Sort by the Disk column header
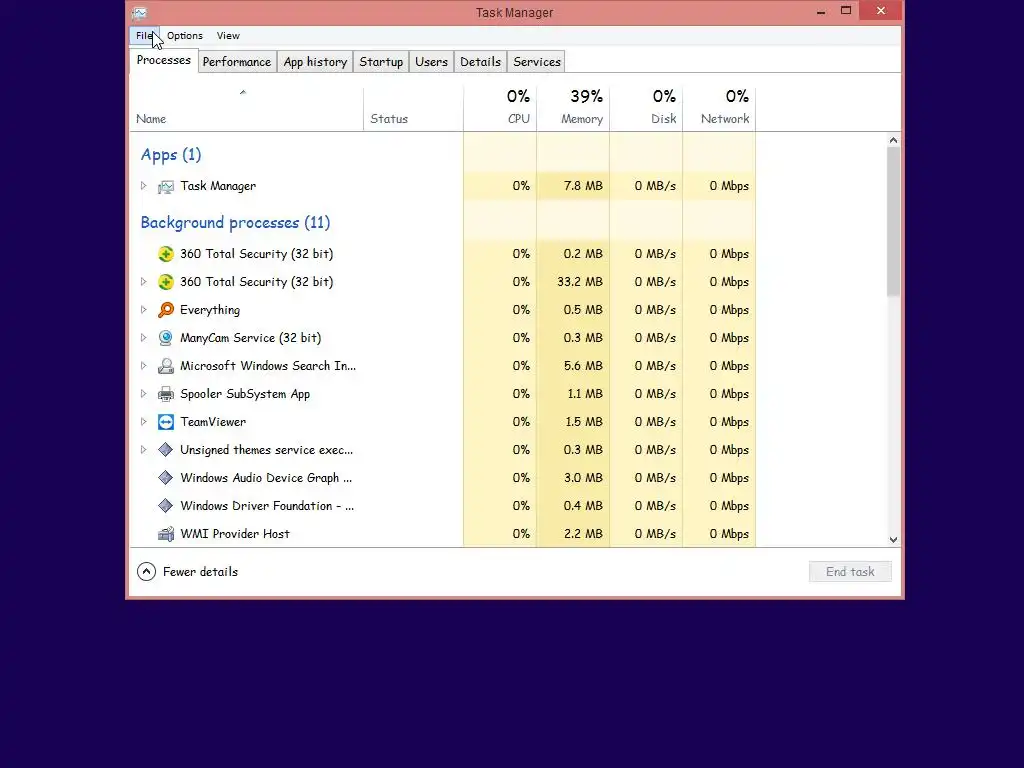The image size is (1024, 768). [646, 108]
